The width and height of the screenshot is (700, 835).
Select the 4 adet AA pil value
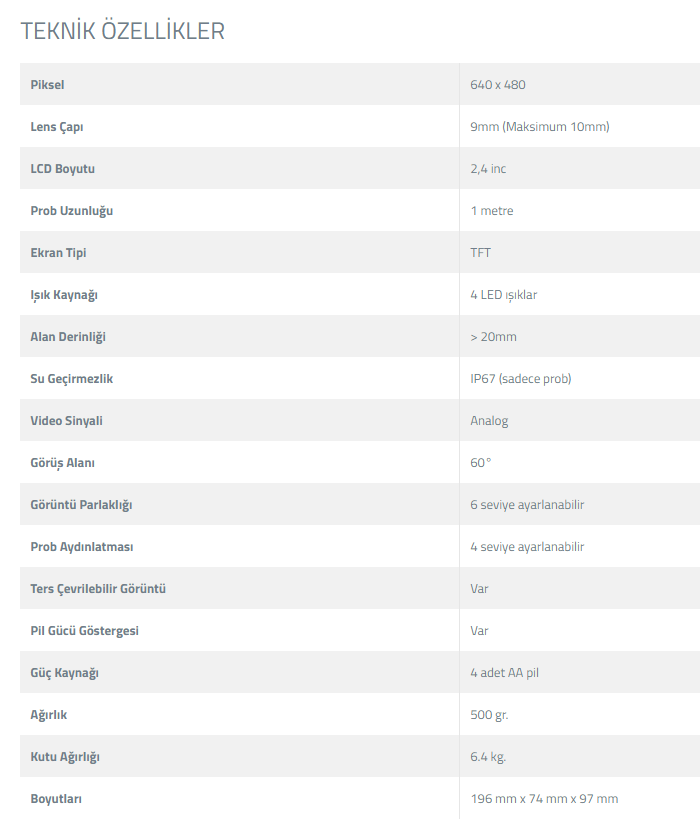click(504, 673)
